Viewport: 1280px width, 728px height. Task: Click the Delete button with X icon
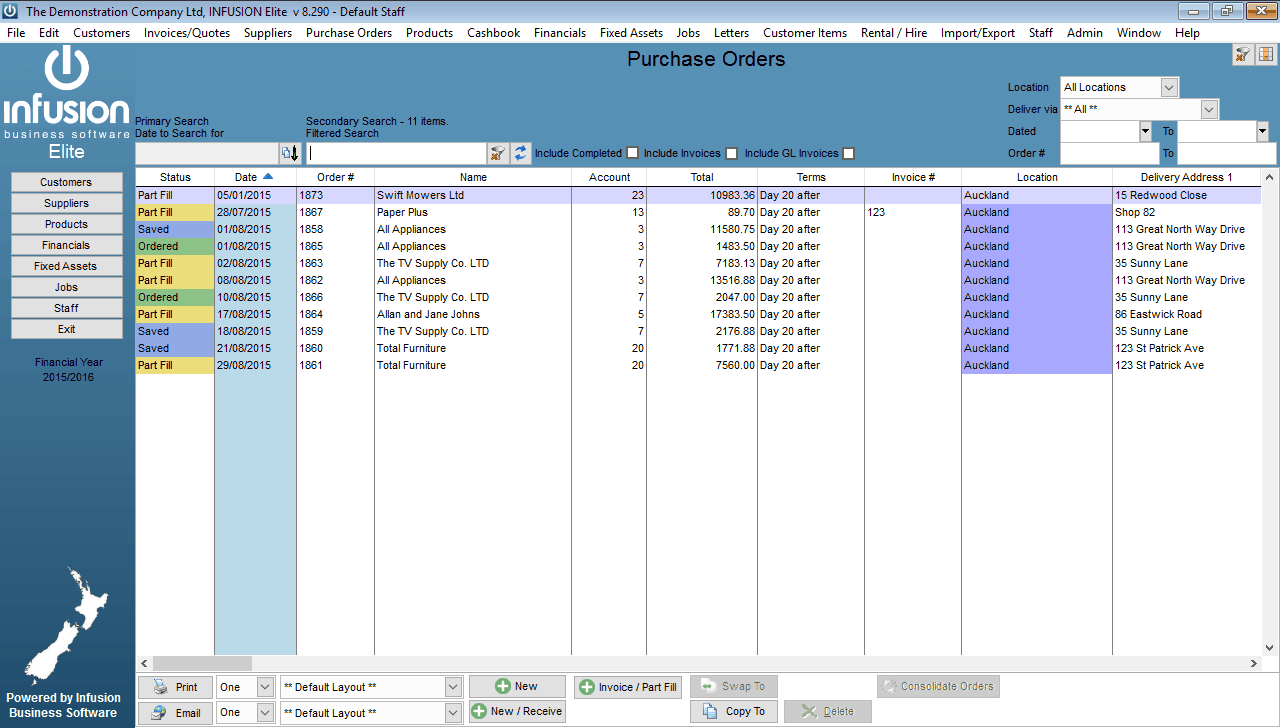828,711
